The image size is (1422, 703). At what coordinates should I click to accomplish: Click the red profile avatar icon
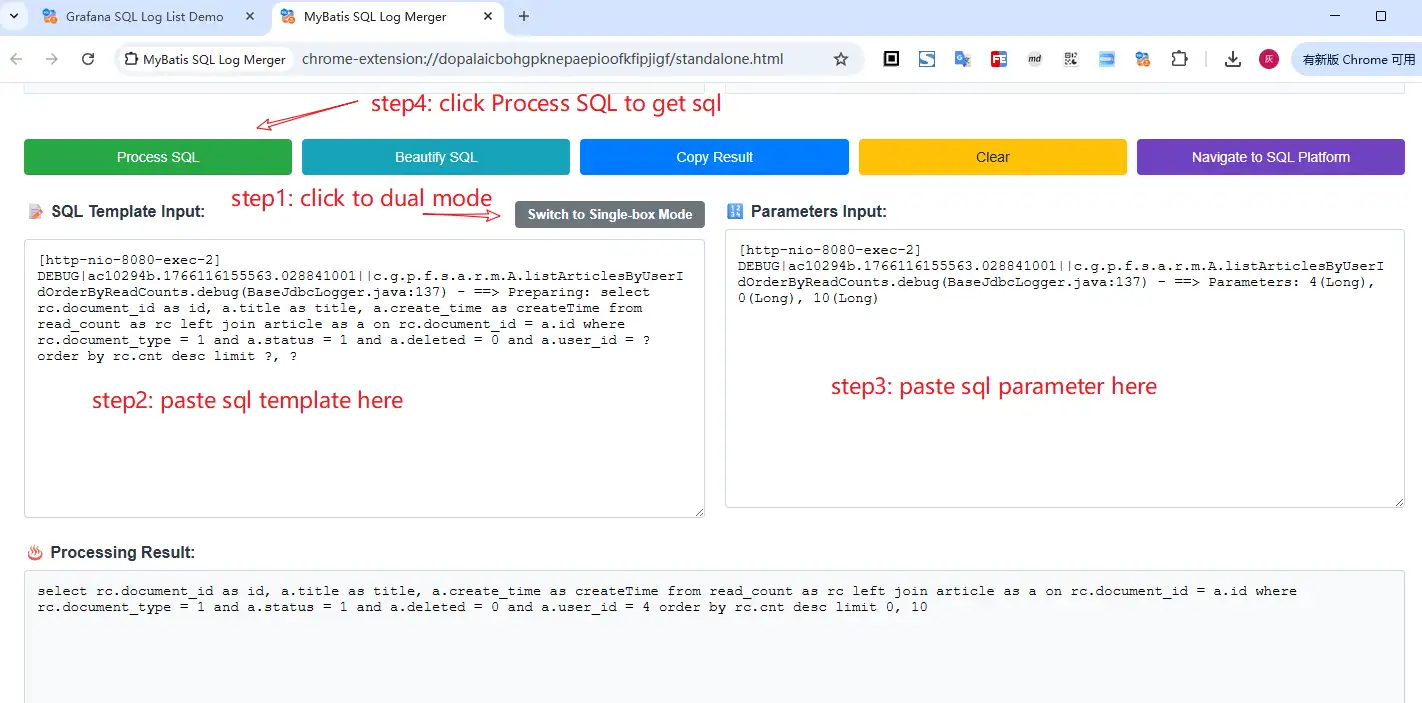[x=1268, y=59]
